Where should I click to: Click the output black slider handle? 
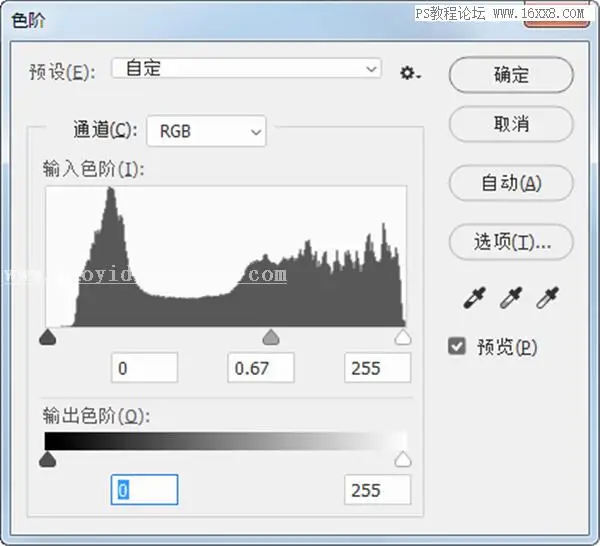click(x=48, y=459)
